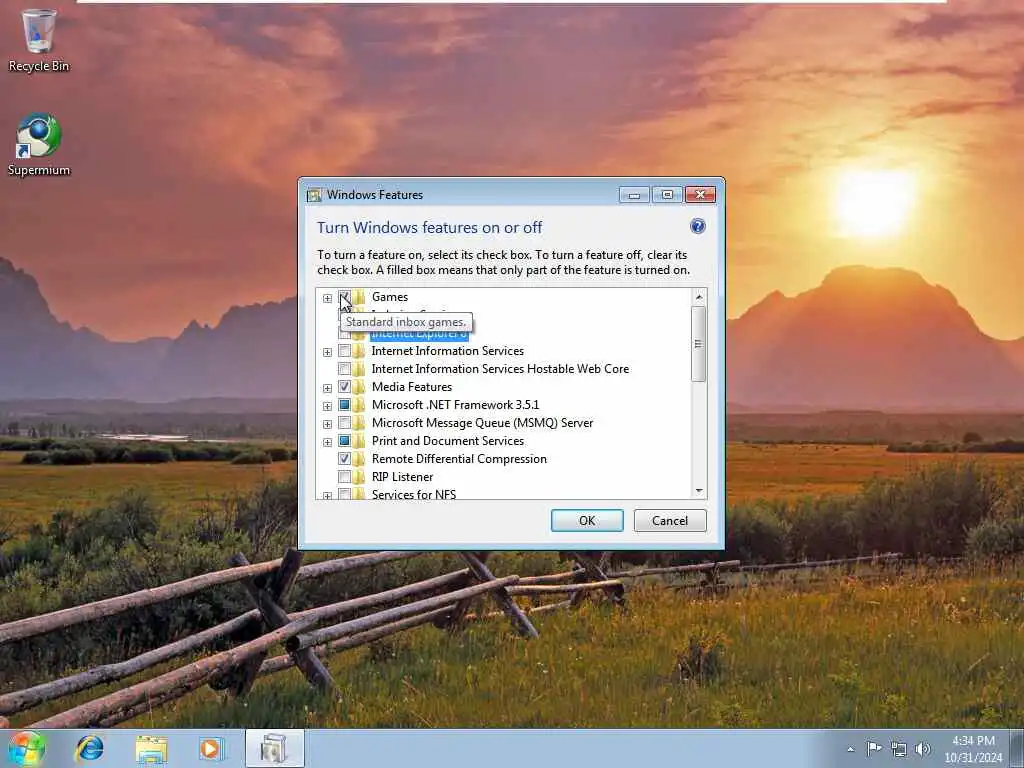Uncheck the Media Features checkbox

tap(344, 387)
